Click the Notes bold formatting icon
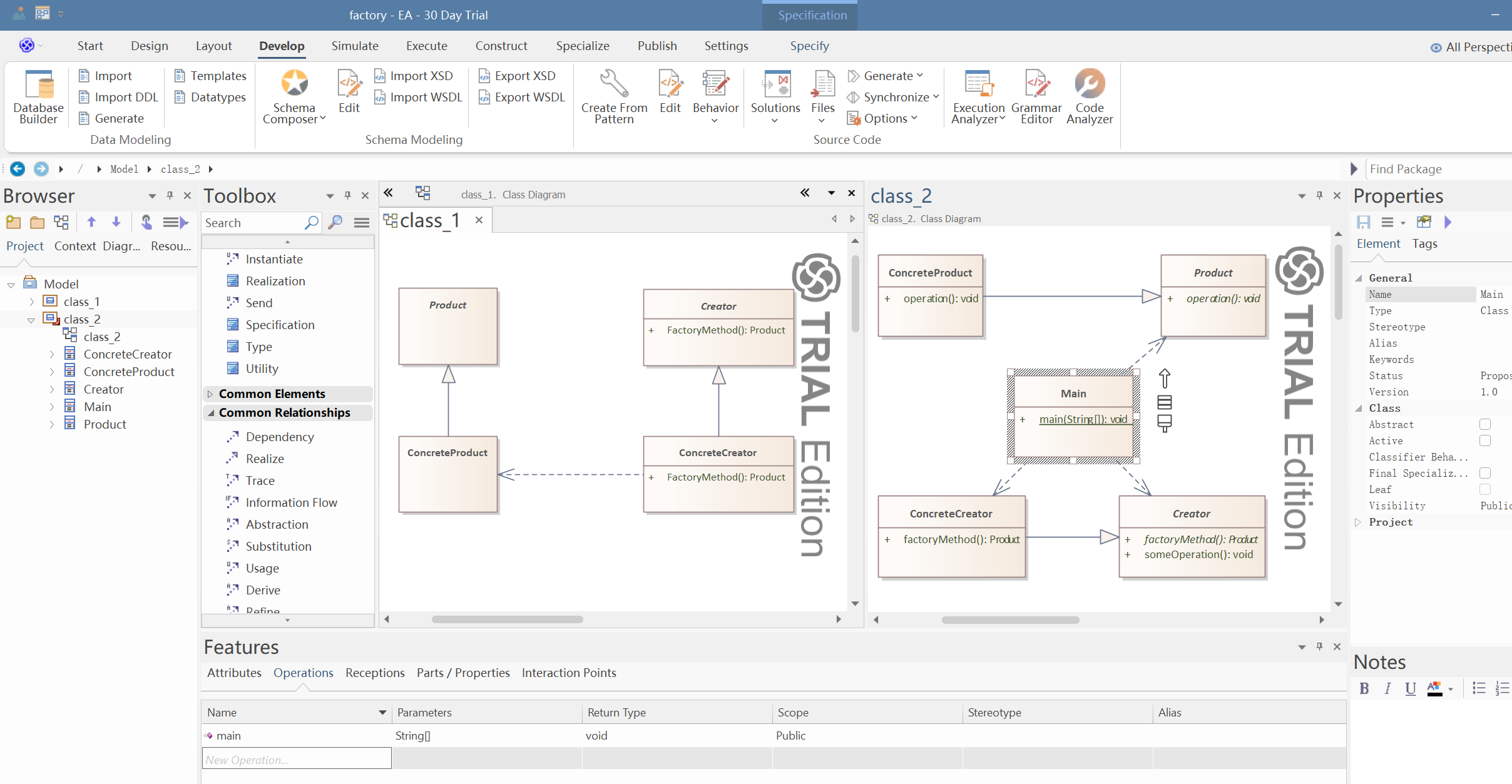Viewport: 1512px width, 784px height. (1364, 689)
